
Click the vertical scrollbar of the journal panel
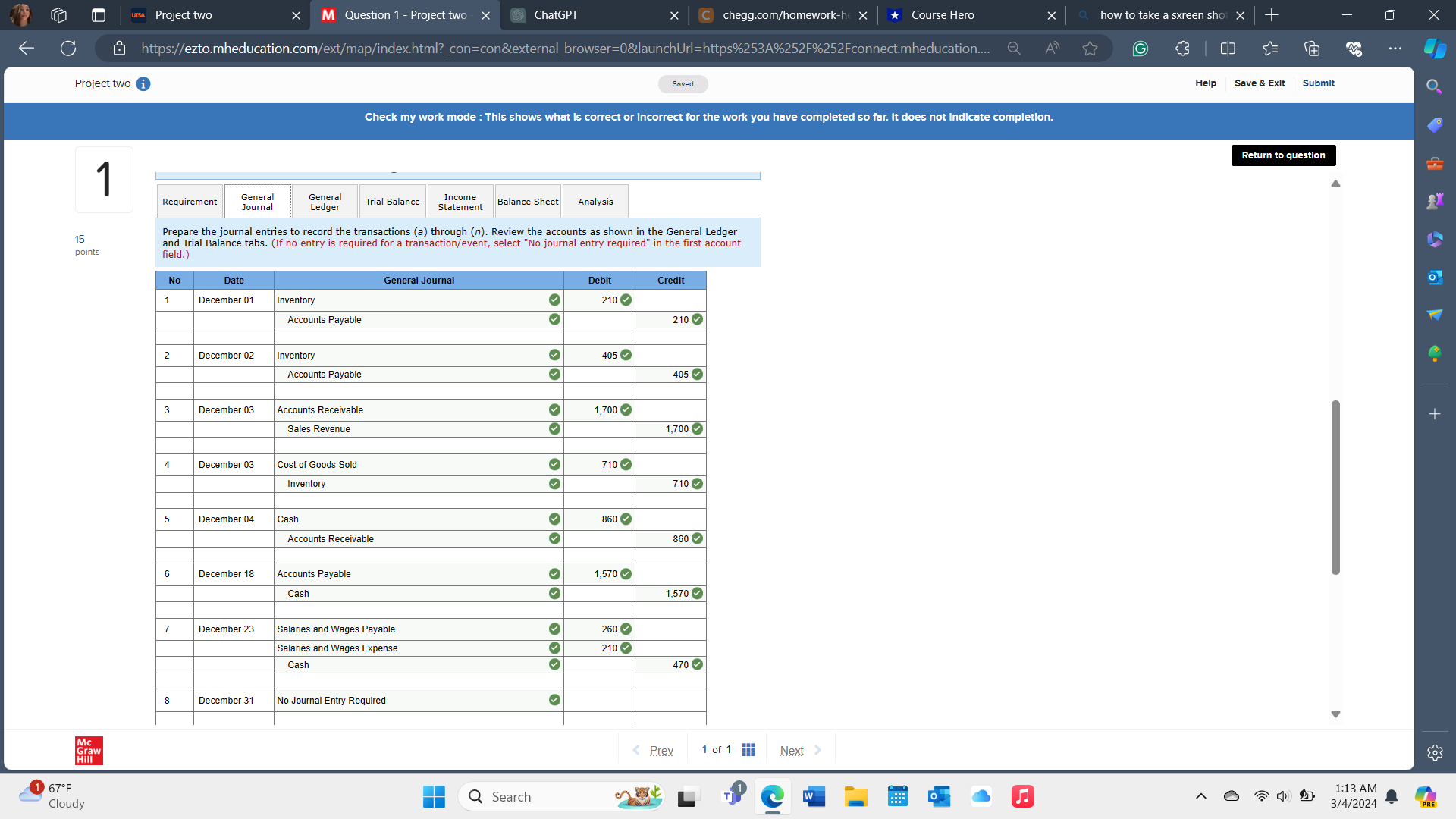click(1335, 485)
